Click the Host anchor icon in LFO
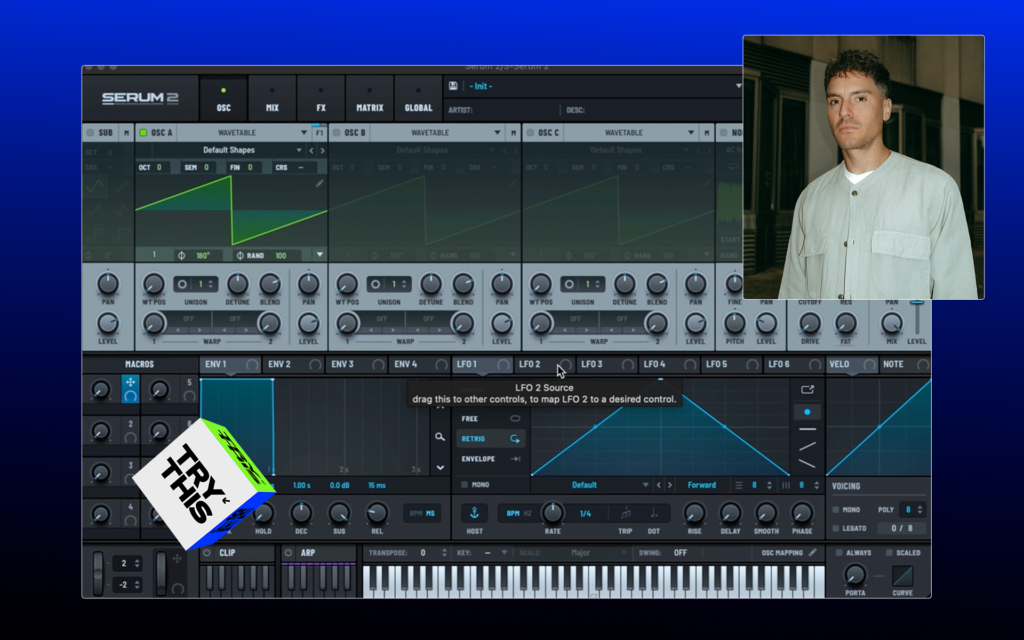The image size is (1024, 640). 474,512
